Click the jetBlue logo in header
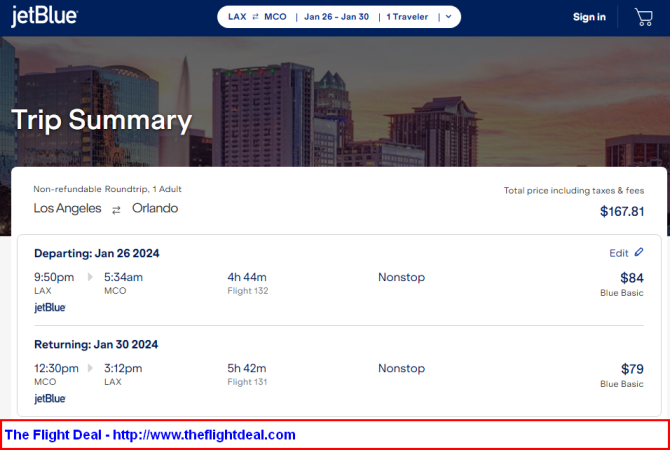Viewport: 670px width, 450px height. click(x=44, y=16)
